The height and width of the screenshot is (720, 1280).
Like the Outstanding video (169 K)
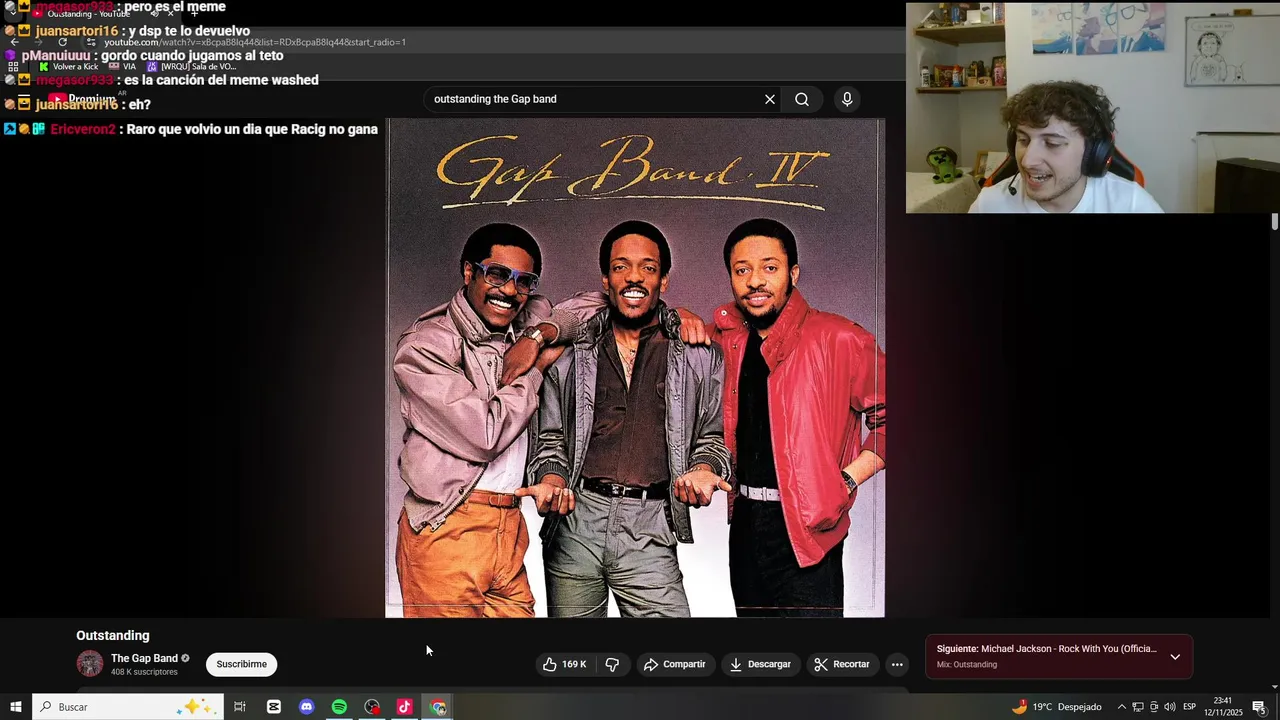click(565, 664)
